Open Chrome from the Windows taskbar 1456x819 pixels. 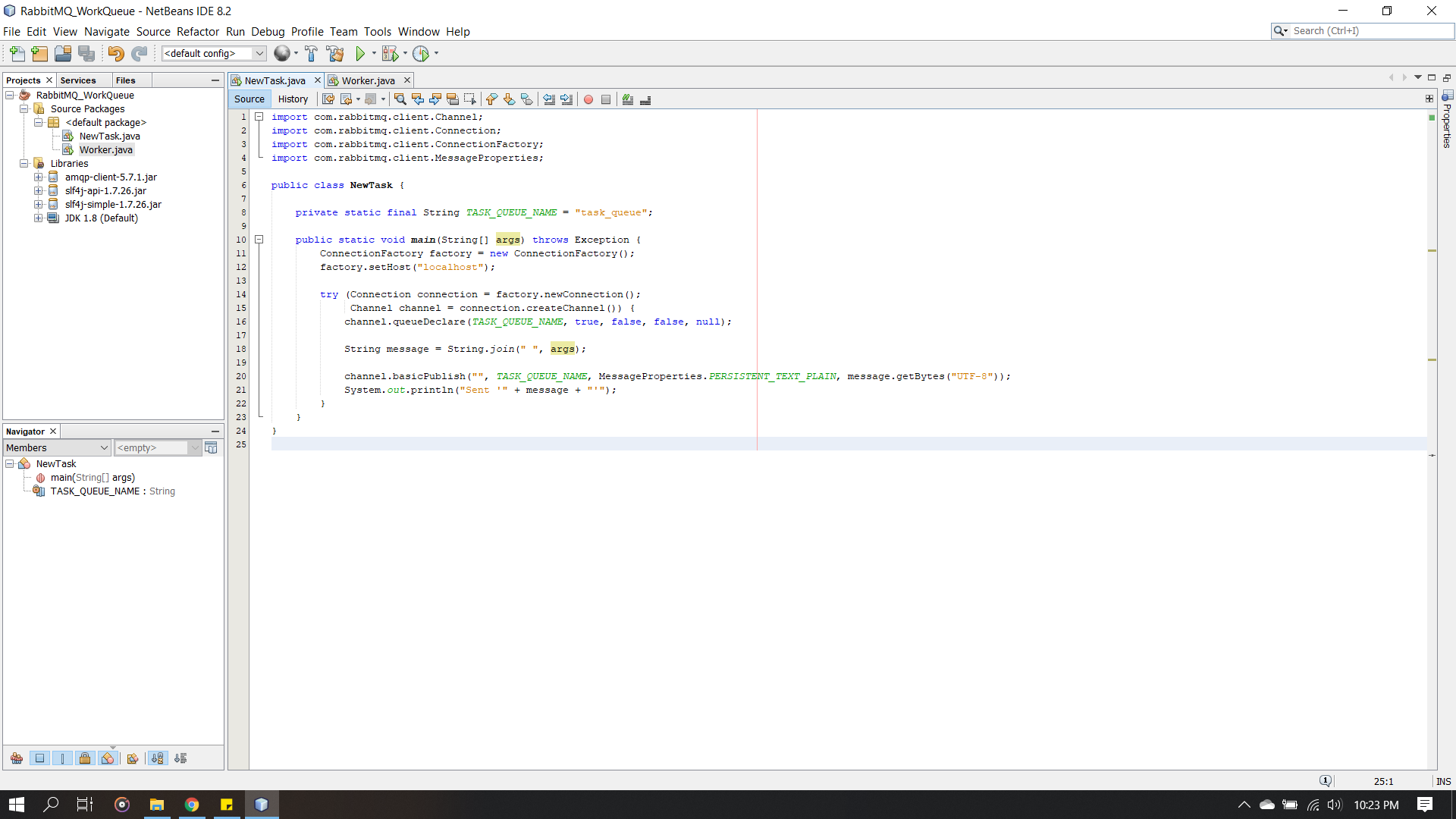tap(192, 805)
